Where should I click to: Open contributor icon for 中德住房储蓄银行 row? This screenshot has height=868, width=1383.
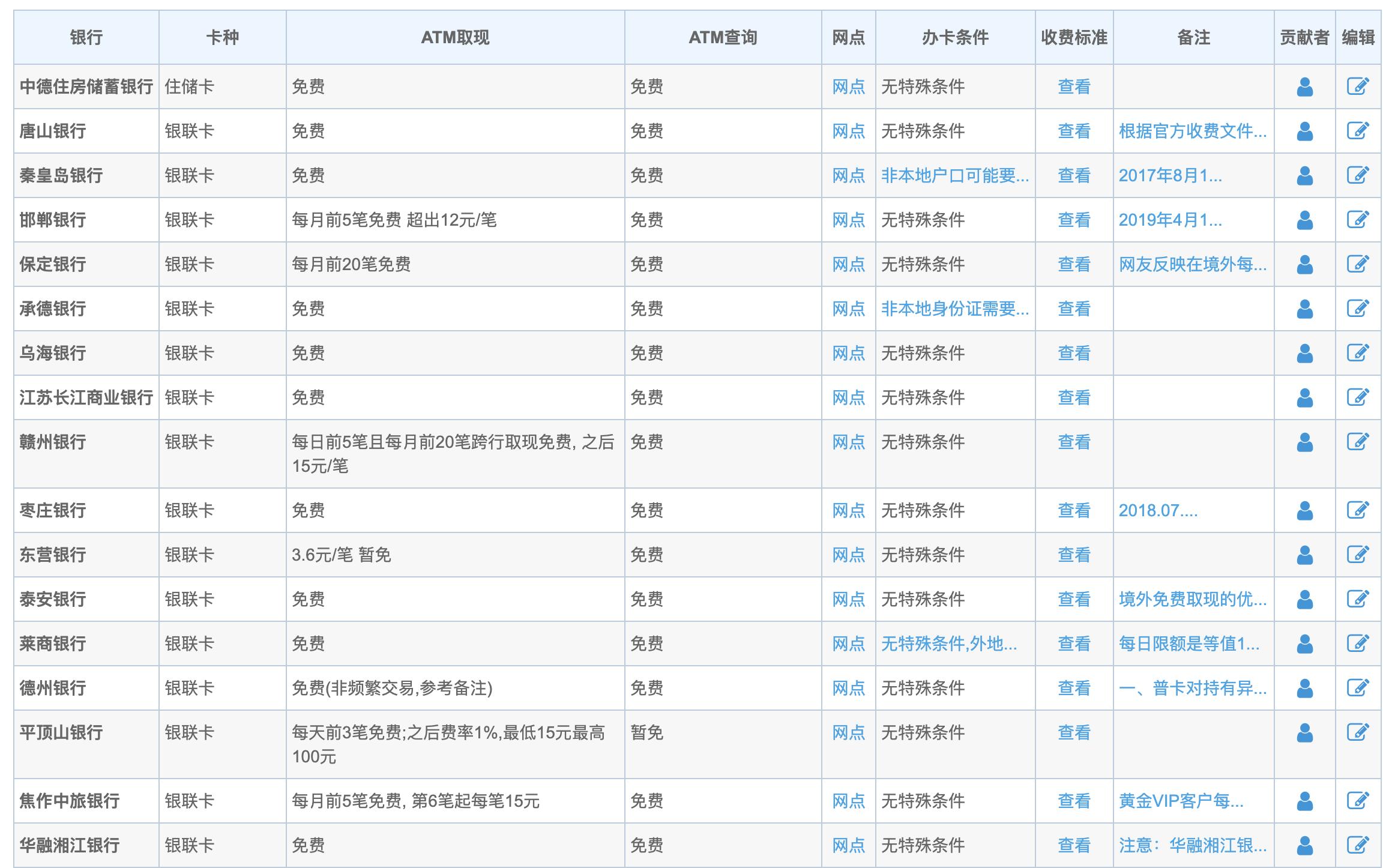point(1304,87)
